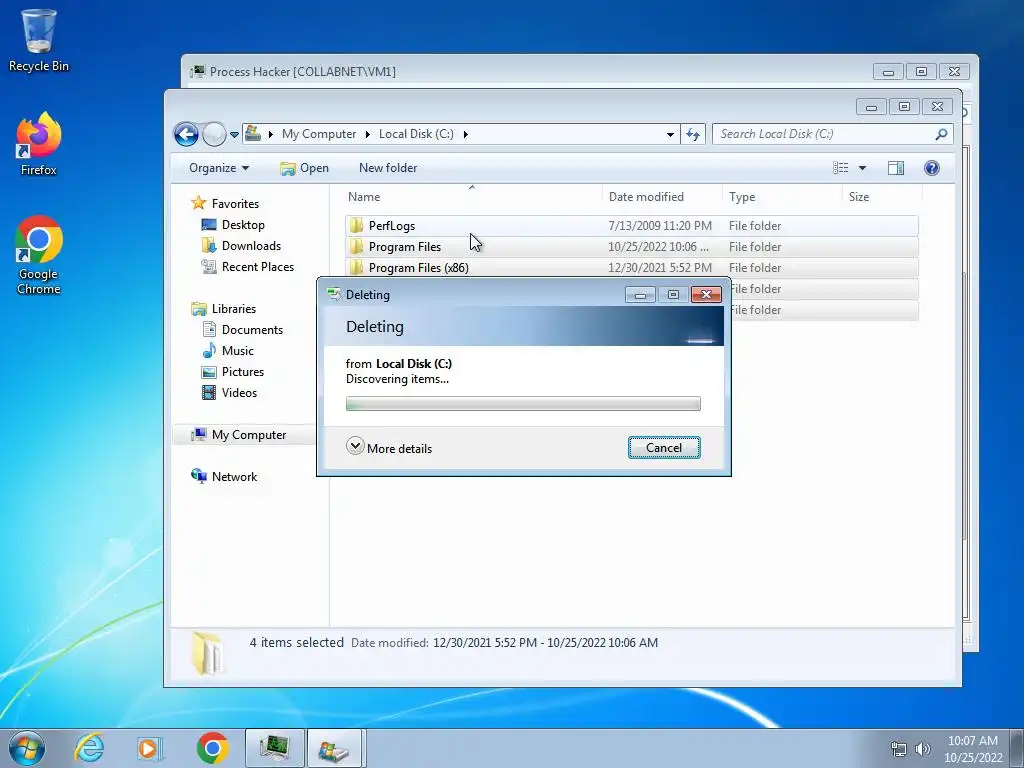Expand the arrow after Local Disk (C:) breadcrumb

pos(465,134)
